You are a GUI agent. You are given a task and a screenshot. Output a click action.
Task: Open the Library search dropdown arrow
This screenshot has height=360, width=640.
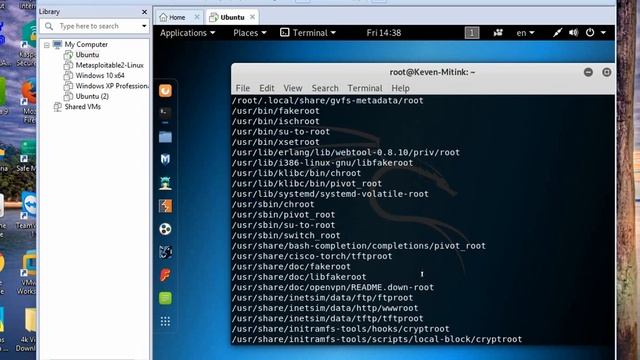click(x=144, y=26)
